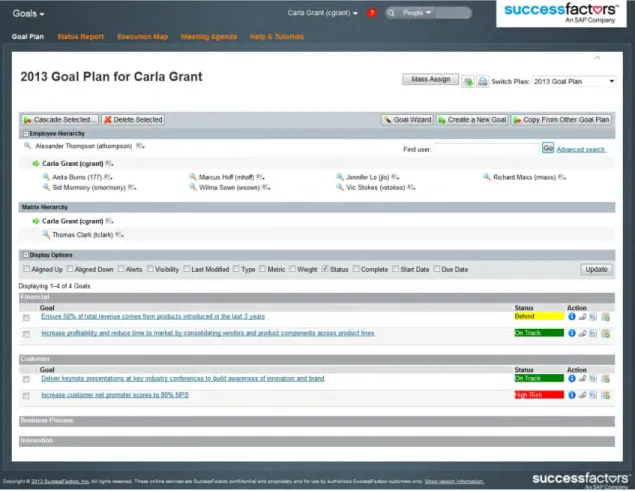This screenshot has width=635, height=492.
Task: Click Copy From Other Goal Plan
Action: click(x=561, y=120)
